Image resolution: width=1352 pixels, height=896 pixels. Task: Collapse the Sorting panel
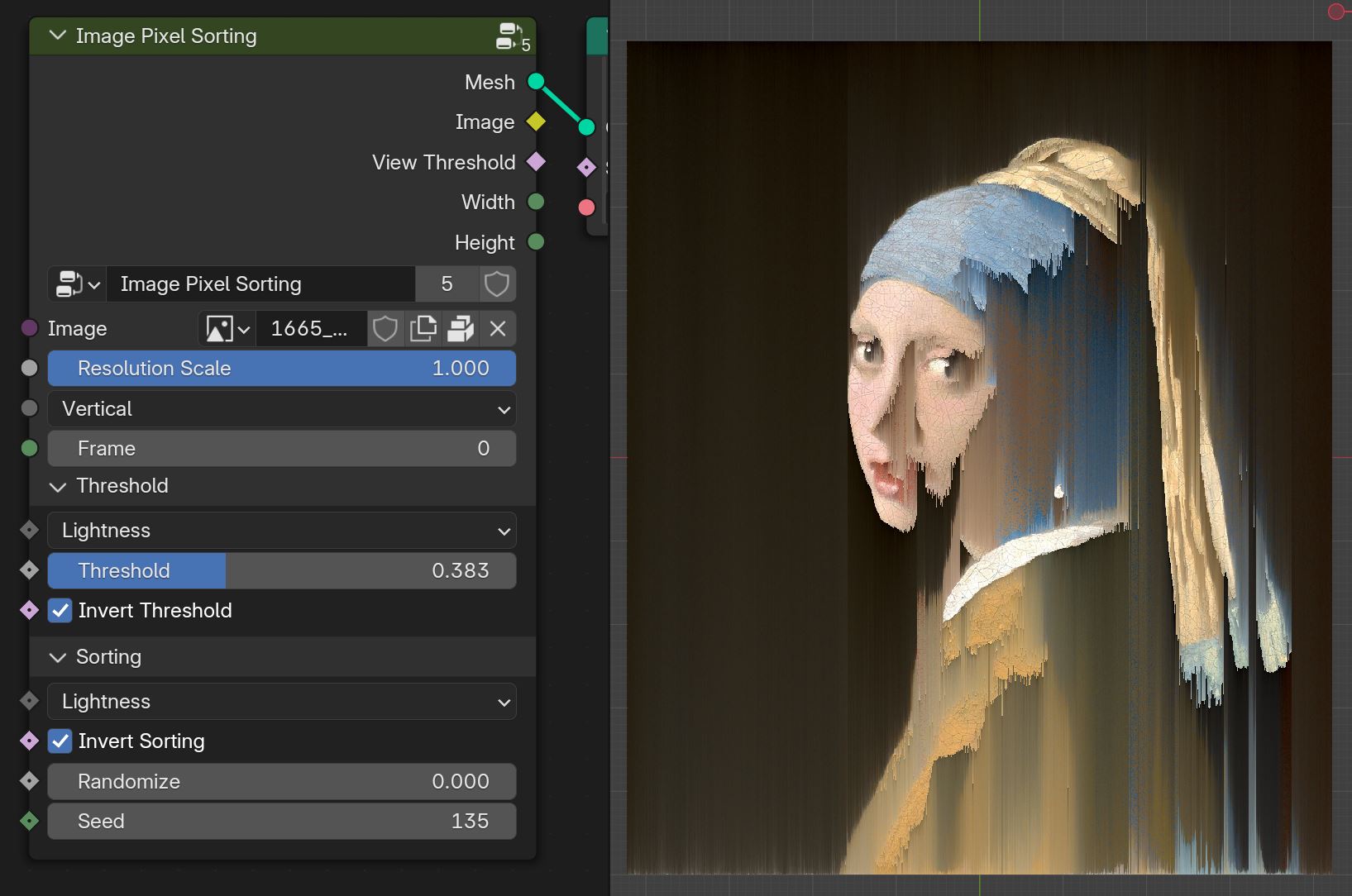pyautogui.click(x=57, y=657)
